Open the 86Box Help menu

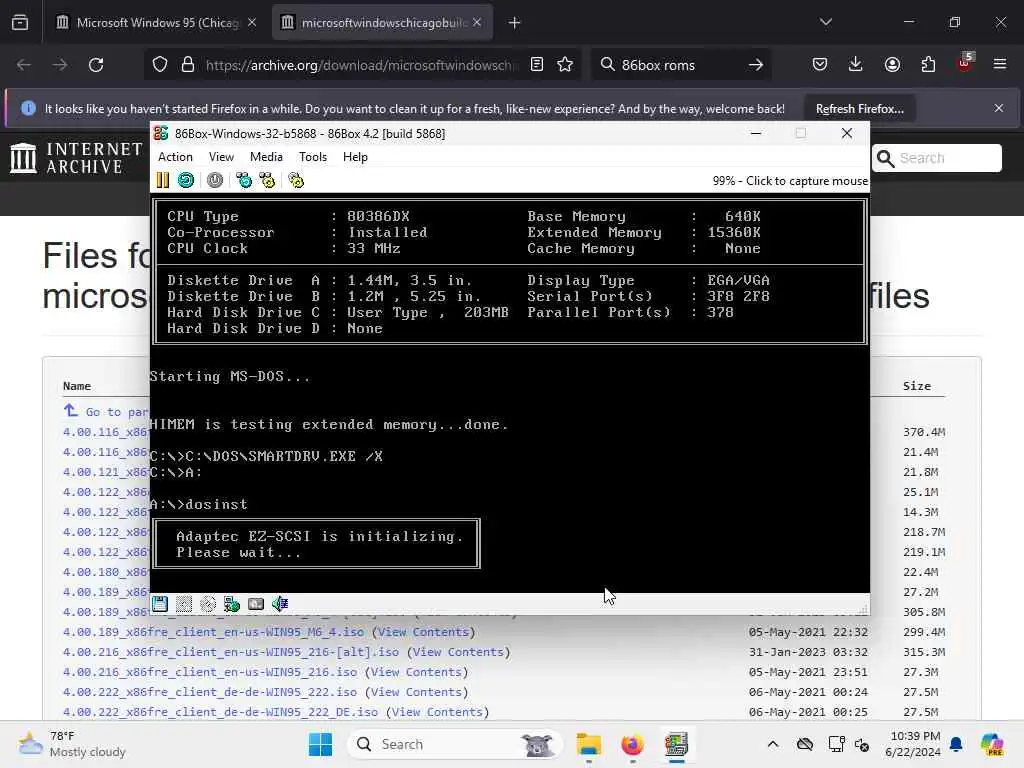(355, 157)
